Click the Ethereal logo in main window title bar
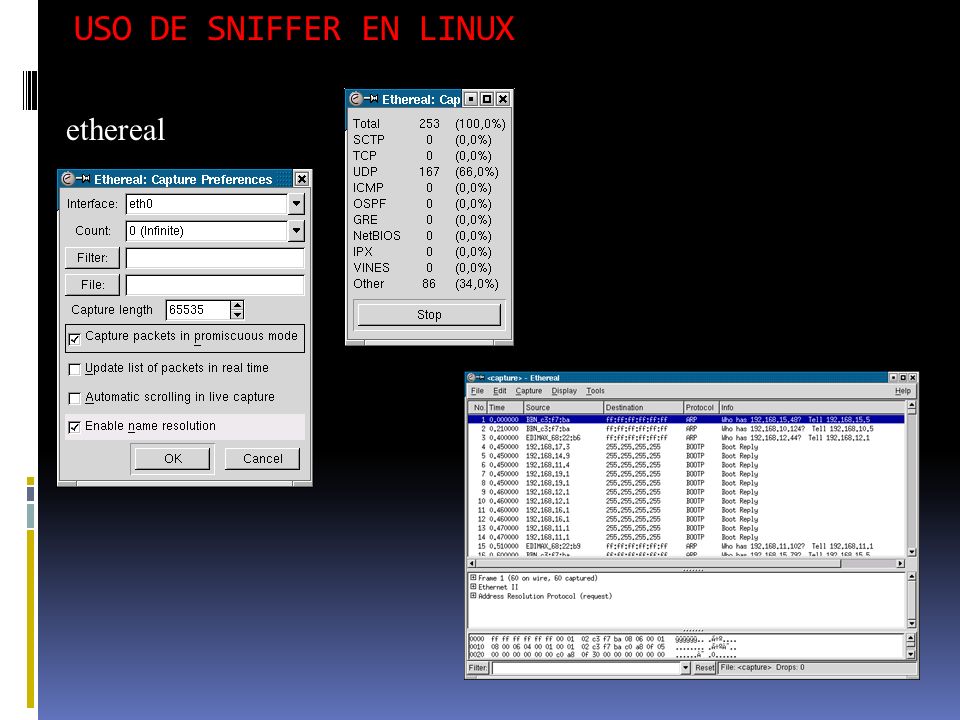This screenshot has height=720, width=960. point(471,378)
